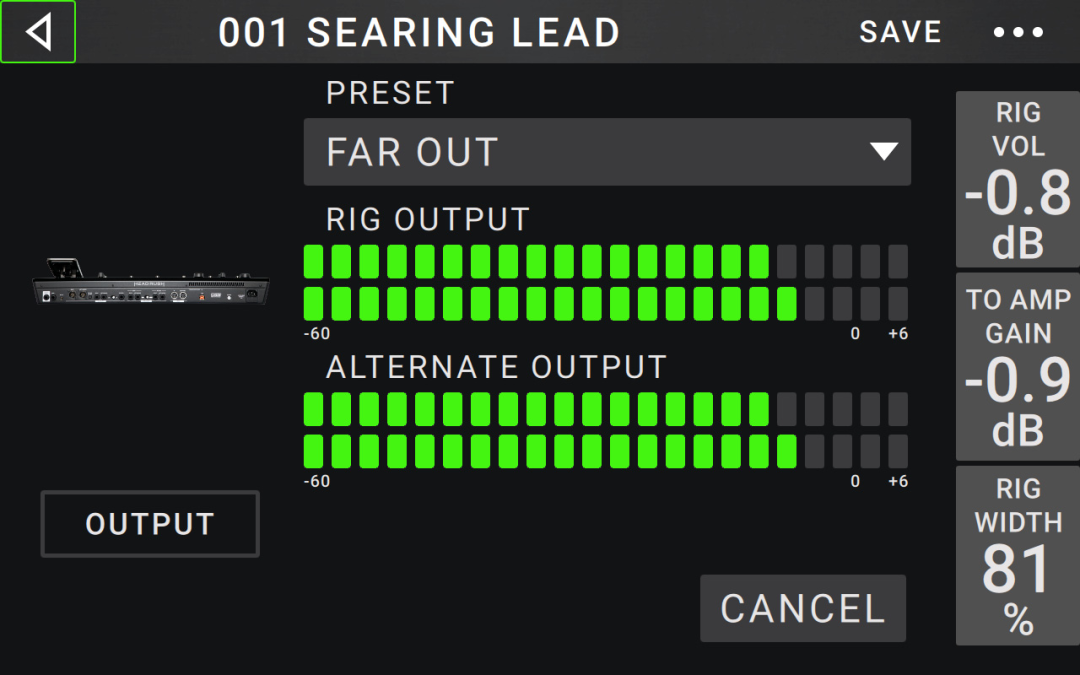
Task: Tap the back arrow icon
Action: pos(38,32)
